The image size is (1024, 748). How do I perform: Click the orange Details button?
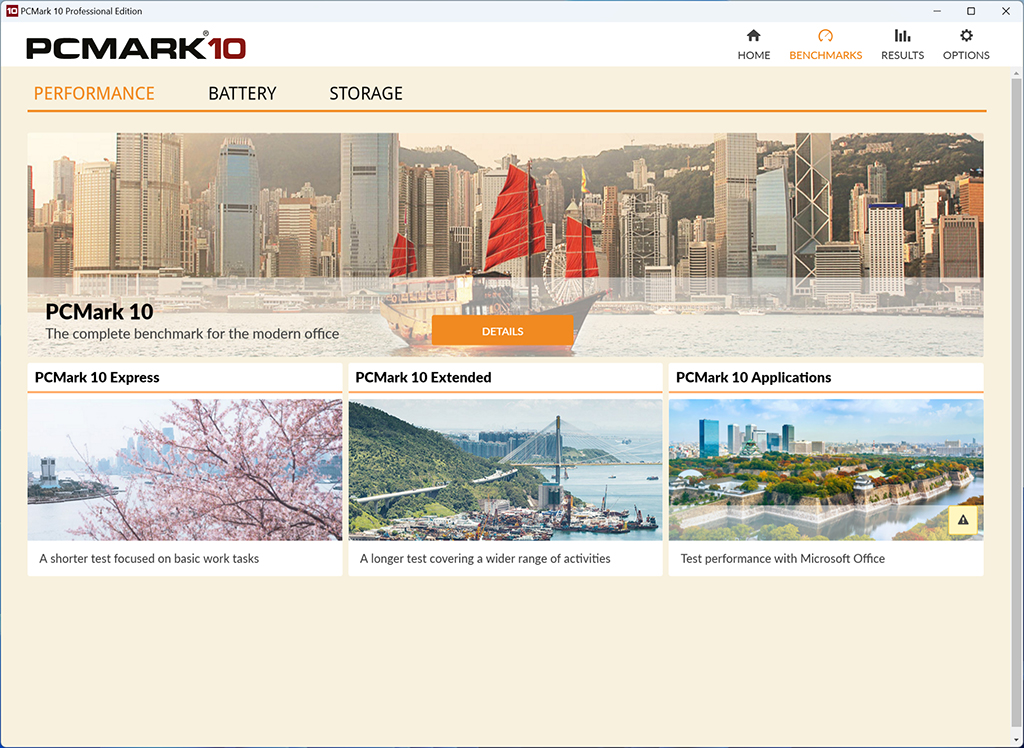tap(502, 331)
